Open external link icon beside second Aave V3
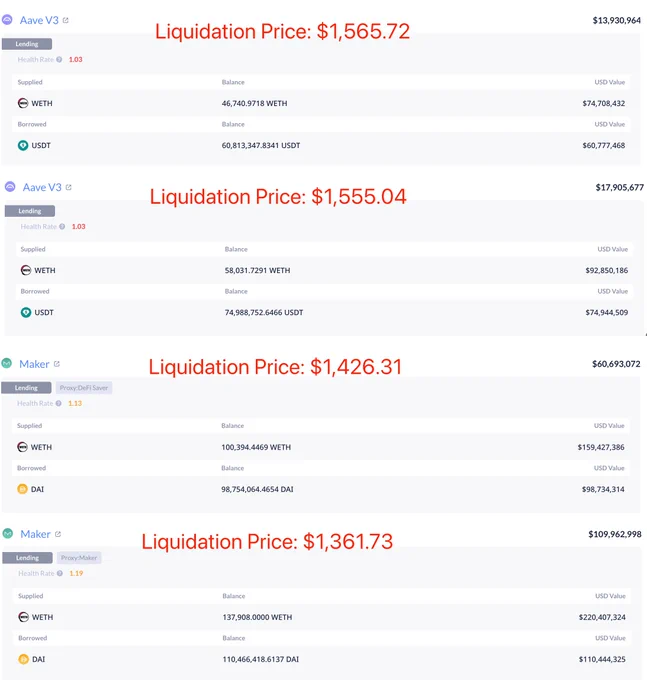The width and height of the screenshot is (647, 680). click(x=69, y=187)
